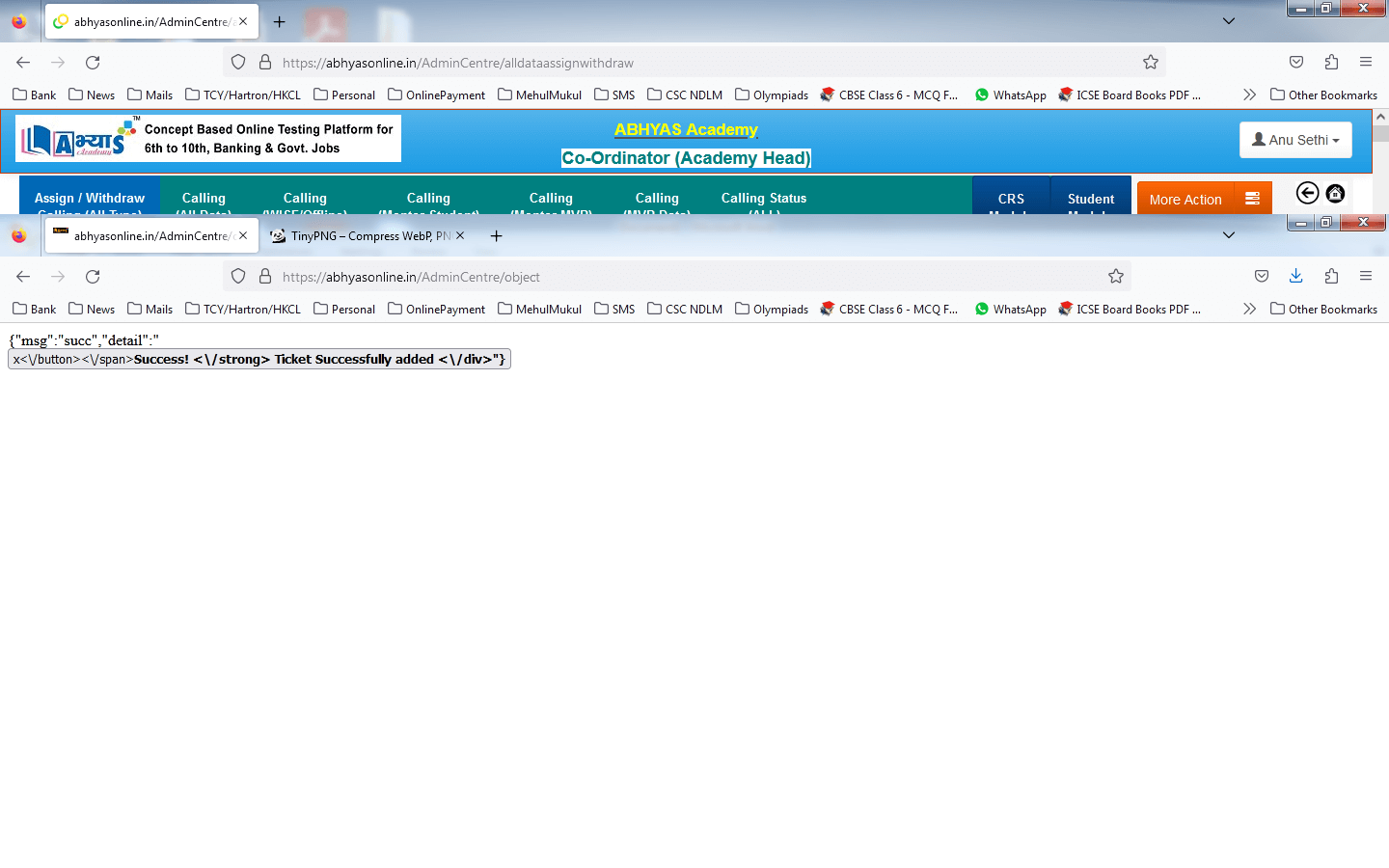The image size is (1389, 868).
Task: Close the TinyPNG tab
Action: [460, 235]
